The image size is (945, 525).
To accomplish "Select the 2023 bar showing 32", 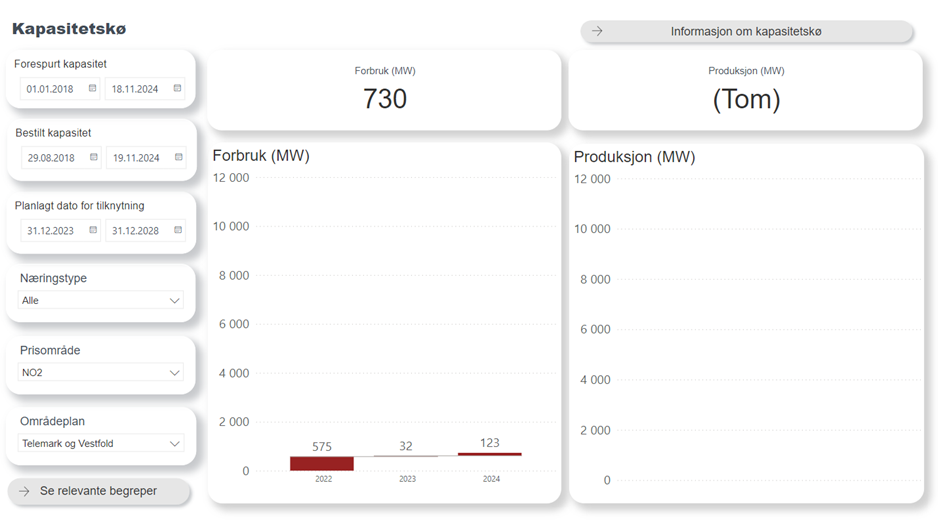I will pos(406,456).
